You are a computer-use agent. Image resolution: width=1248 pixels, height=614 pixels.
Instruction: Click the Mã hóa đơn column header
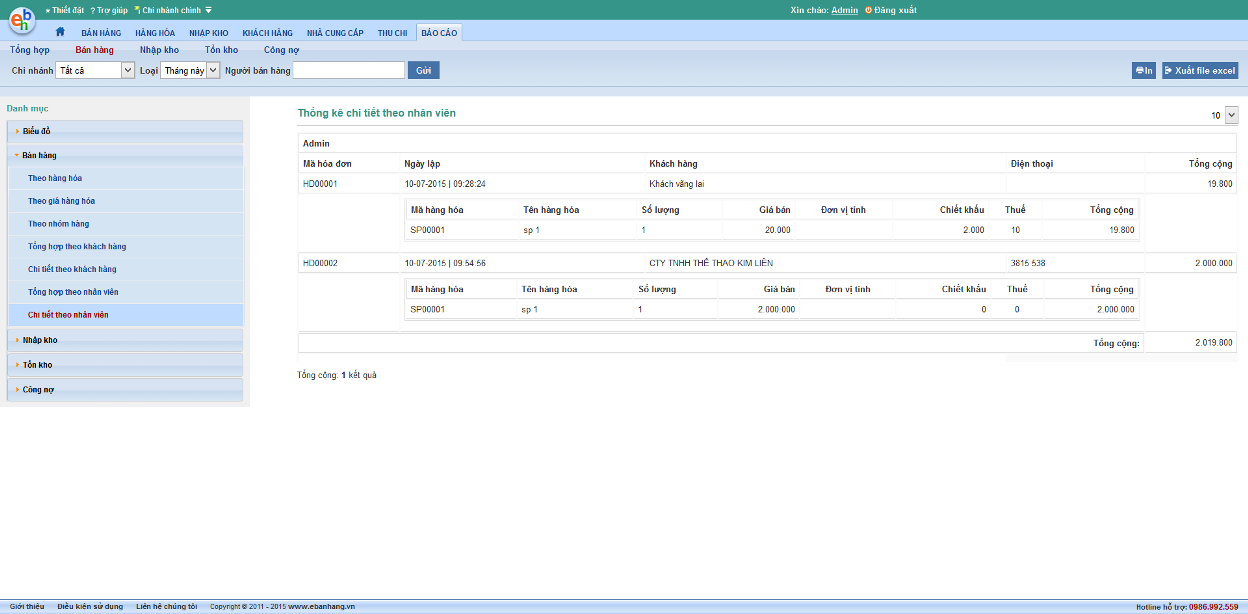[x=327, y=163]
